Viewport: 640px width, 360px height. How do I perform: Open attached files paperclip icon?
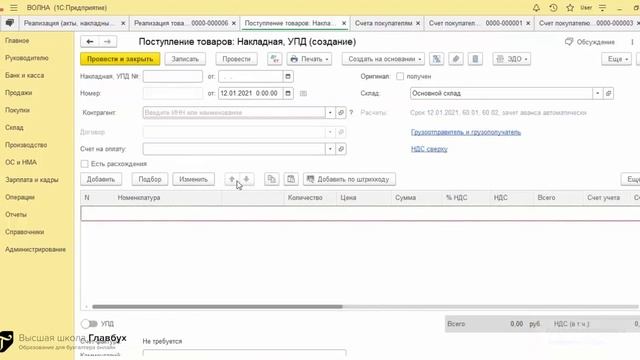(x=456, y=59)
